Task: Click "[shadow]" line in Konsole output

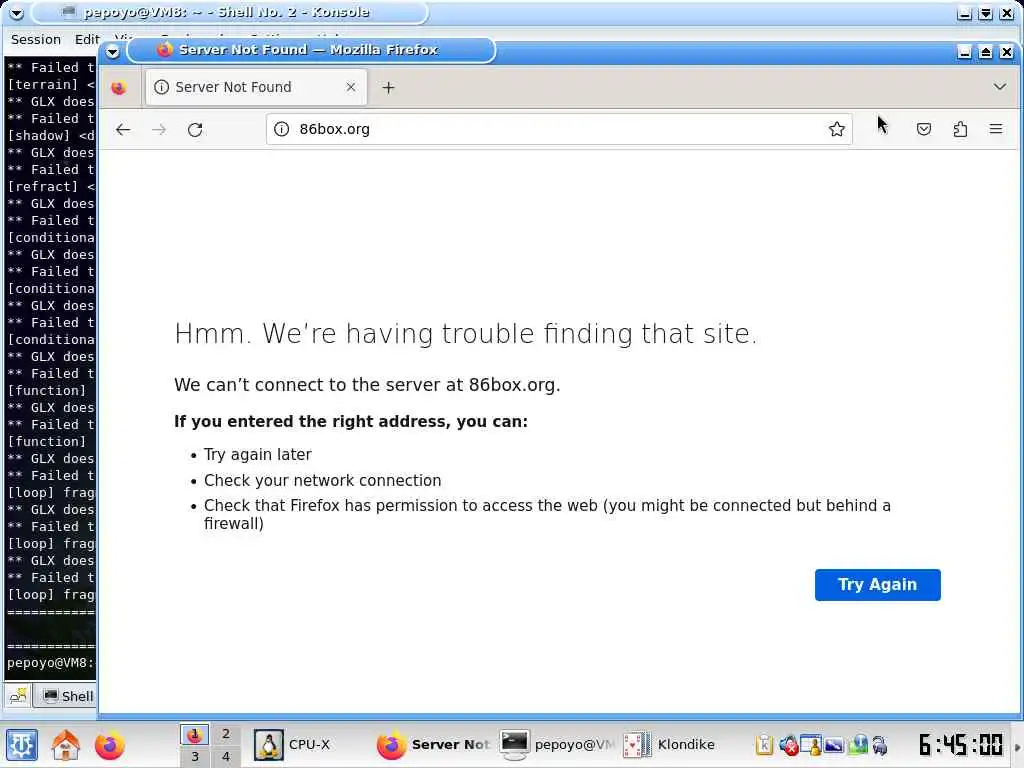Action: 50,135
